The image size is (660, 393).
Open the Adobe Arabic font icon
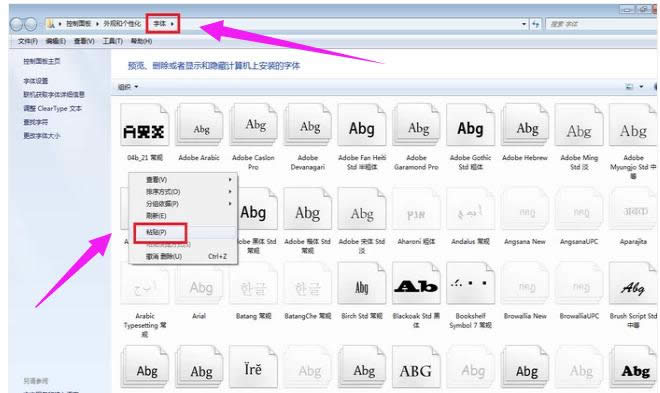coord(199,126)
